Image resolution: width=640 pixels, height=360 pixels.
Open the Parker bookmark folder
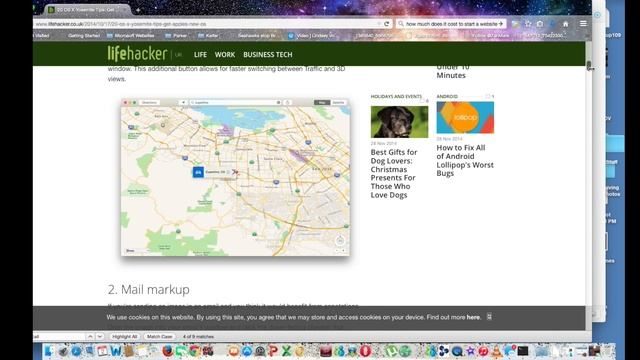176,36
